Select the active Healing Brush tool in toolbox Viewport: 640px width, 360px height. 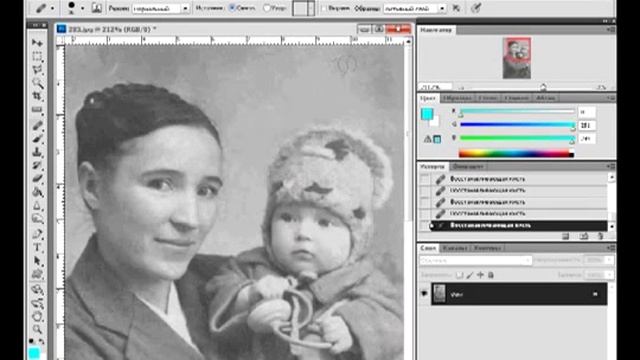tap(37, 125)
